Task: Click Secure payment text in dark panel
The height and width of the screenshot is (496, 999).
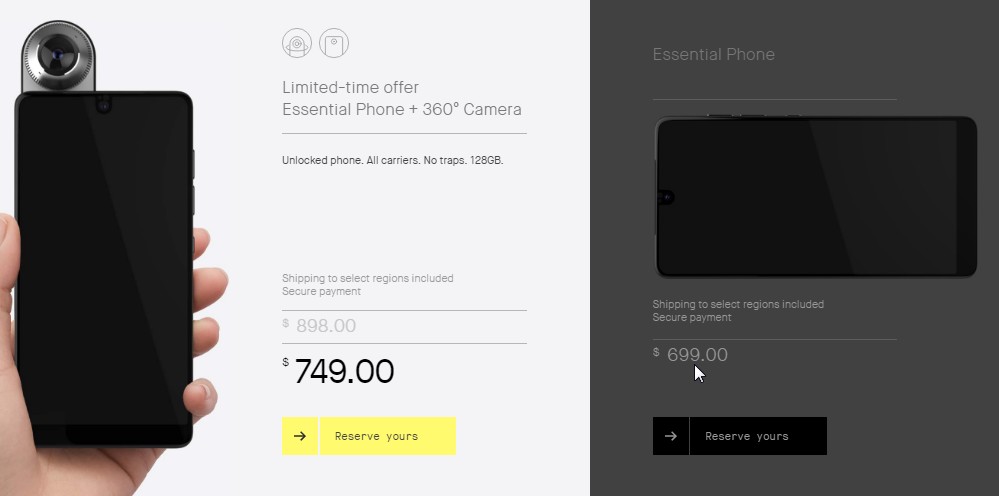Action: [692, 317]
